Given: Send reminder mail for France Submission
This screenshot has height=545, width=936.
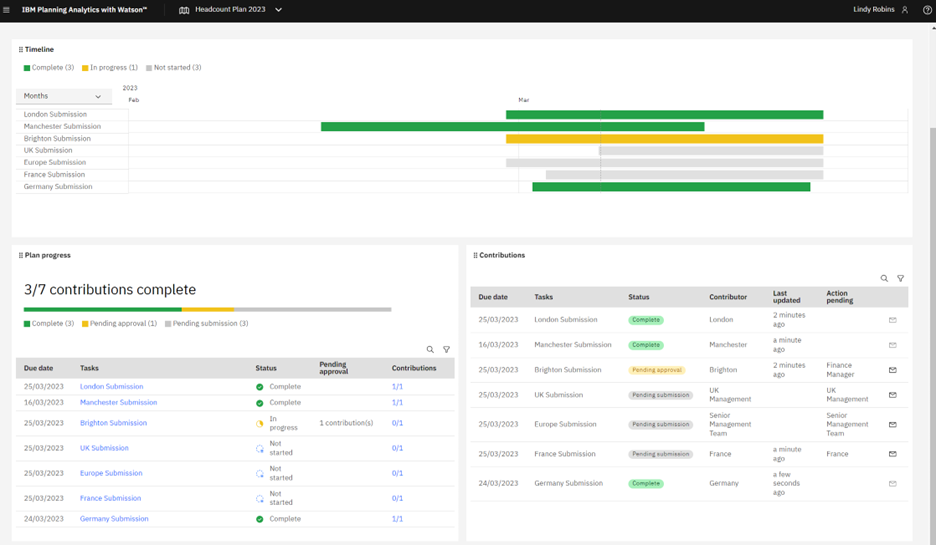Looking at the screenshot, I should [x=892, y=454].
